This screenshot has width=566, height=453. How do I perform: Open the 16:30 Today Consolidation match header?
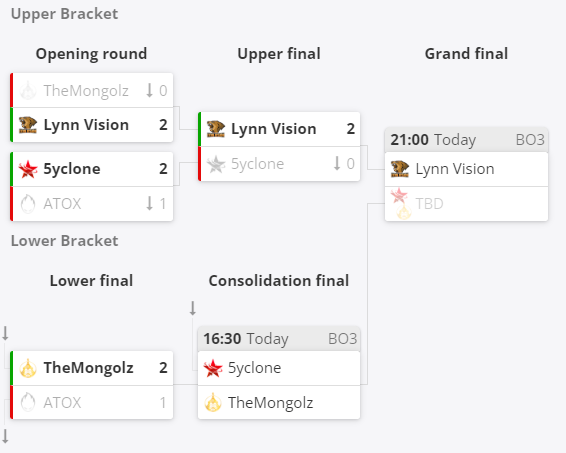(279, 339)
